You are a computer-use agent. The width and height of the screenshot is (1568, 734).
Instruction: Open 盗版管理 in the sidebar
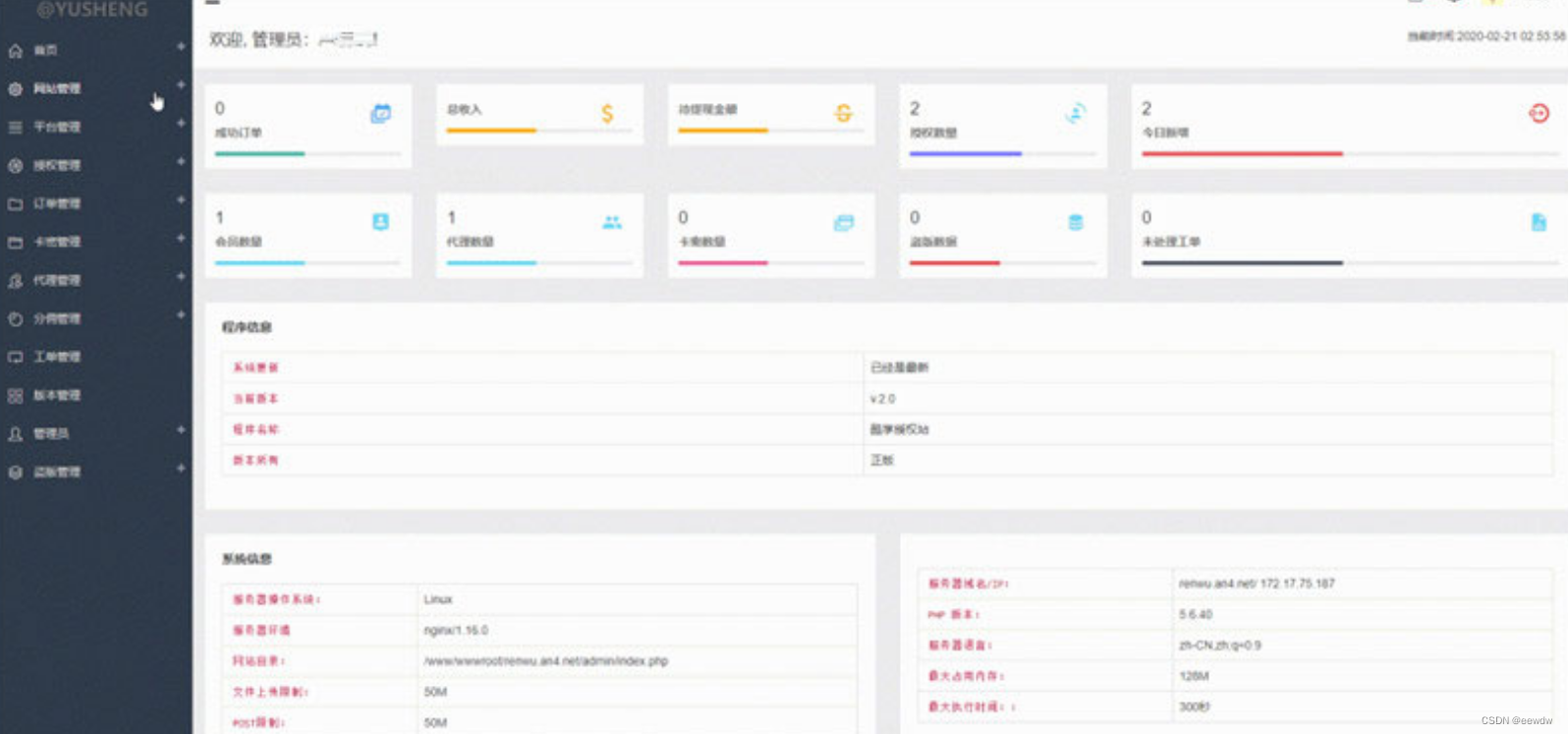click(57, 472)
